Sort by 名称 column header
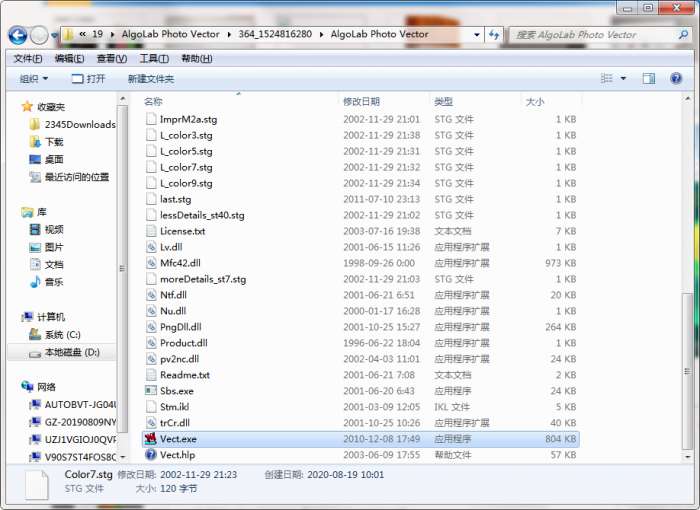Screen dimensions: 700x510 [153, 102]
